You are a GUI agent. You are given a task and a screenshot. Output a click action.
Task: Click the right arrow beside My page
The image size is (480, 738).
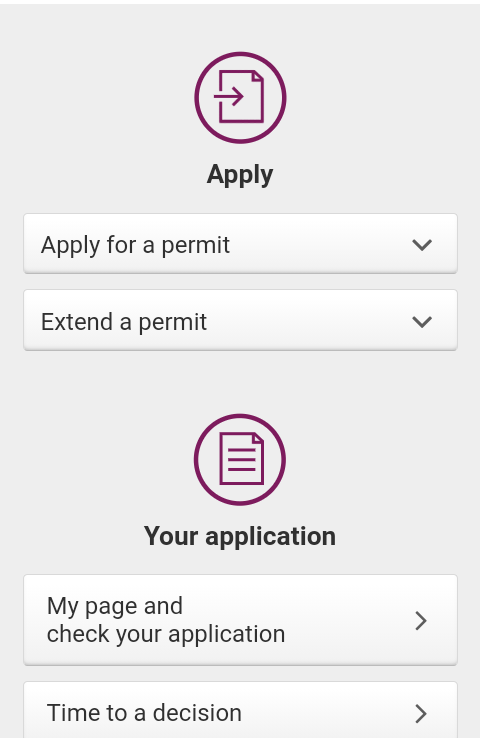pos(421,621)
